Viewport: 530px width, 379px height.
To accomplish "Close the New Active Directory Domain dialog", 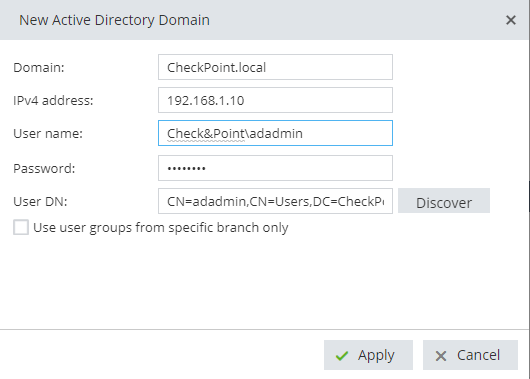I will pyautogui.click(x=511, y=20).
